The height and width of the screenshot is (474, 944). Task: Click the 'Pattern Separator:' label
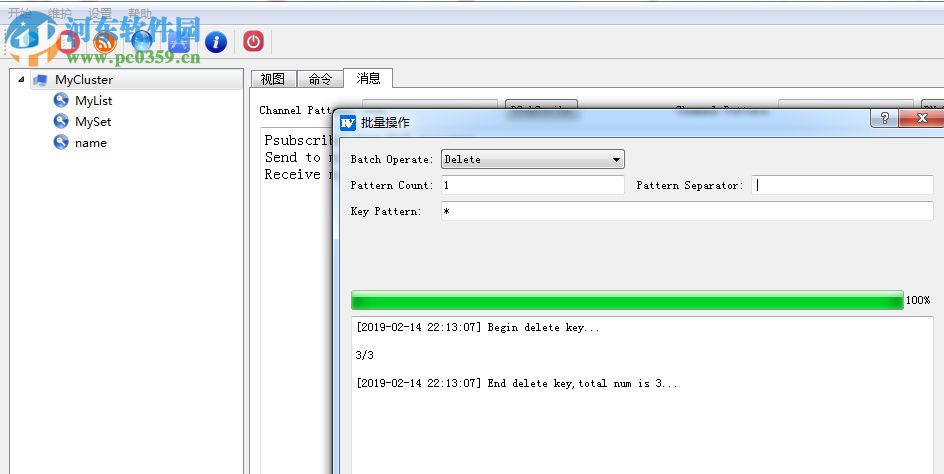(689, 186)
